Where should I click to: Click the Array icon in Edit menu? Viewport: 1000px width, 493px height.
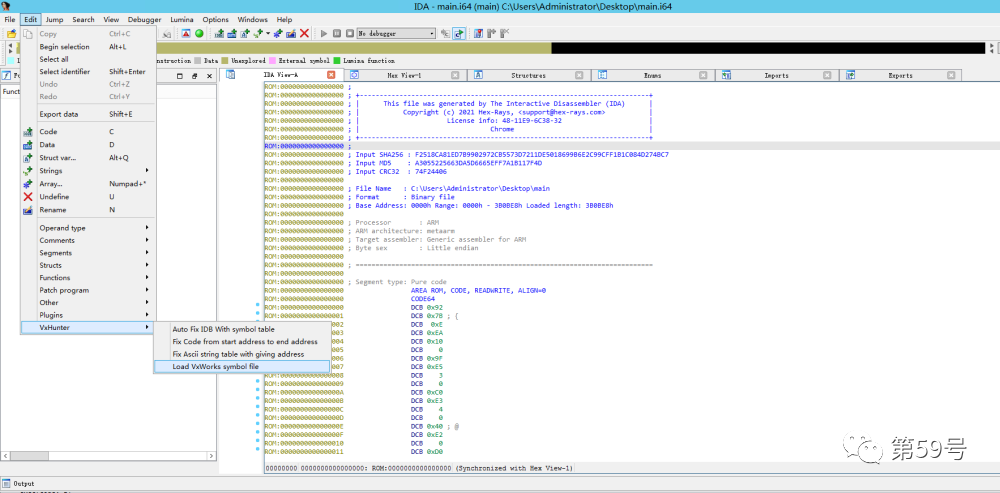coord(27,184)
